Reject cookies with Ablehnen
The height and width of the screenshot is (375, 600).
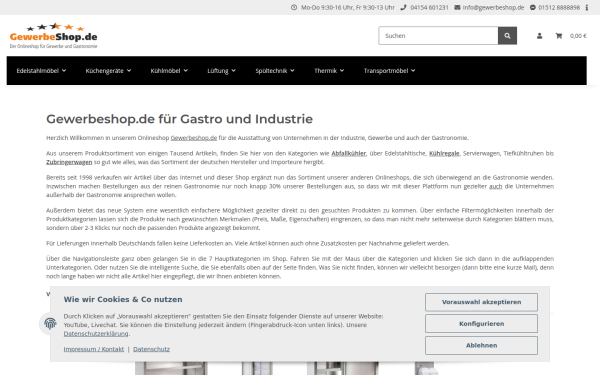481,345
